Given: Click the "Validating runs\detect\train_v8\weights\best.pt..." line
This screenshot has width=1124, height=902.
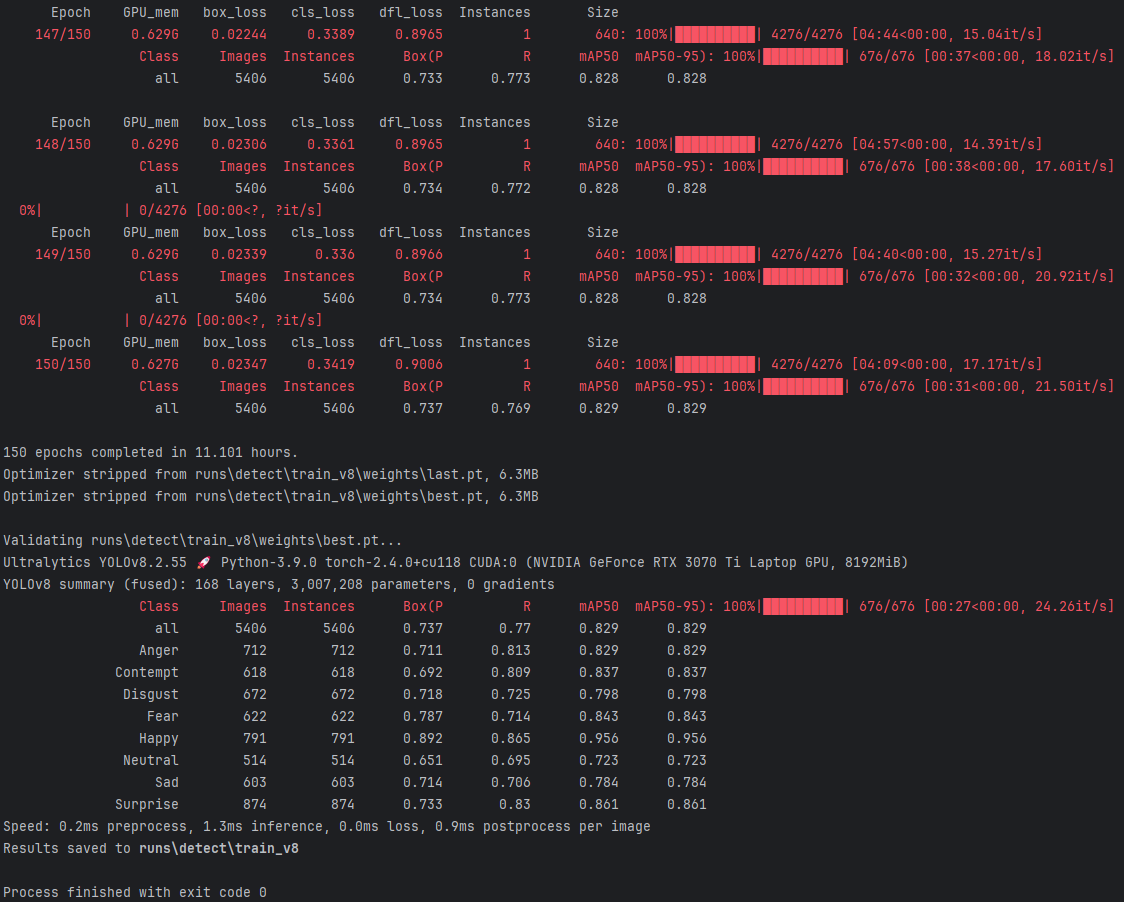Looking at the screenshot, I should coord(203,541).
